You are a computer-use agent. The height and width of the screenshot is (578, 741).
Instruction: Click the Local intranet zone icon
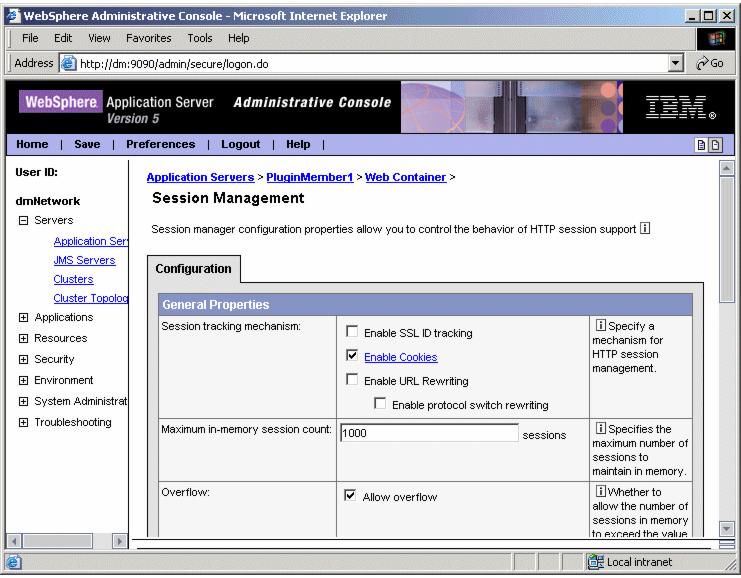point(595,561)
